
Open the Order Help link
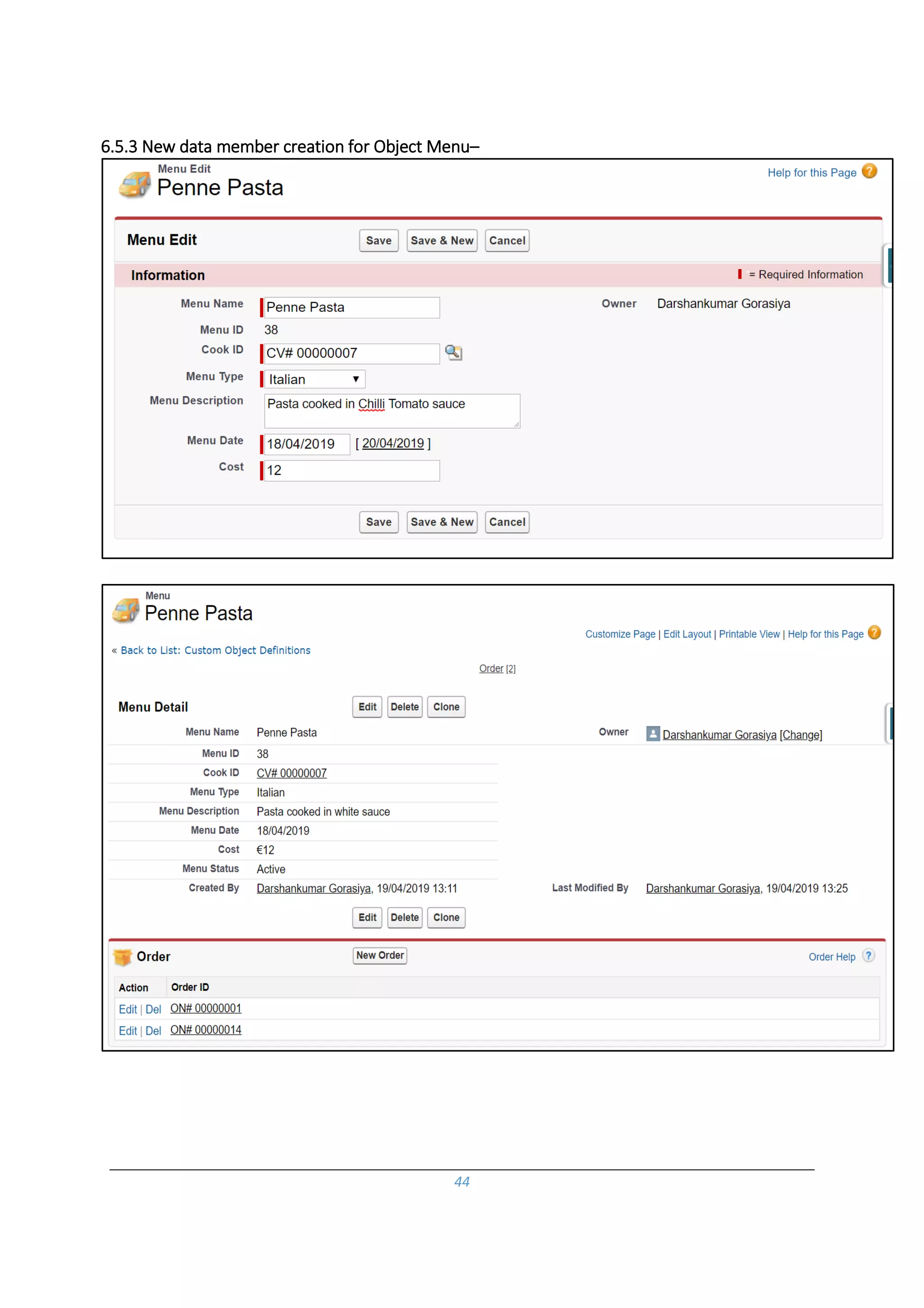coord(832,957)
